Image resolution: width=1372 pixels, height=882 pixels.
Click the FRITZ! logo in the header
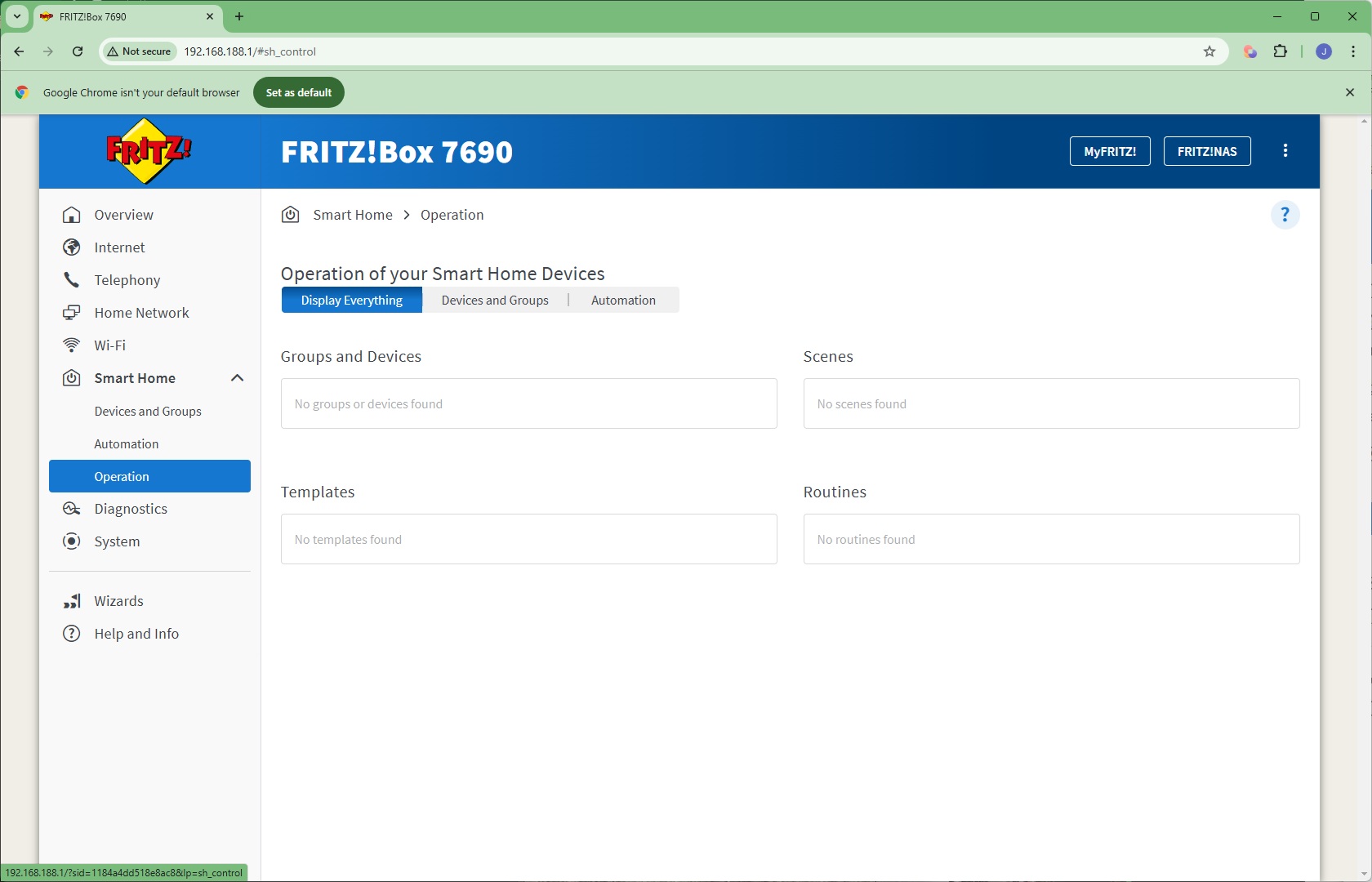[149, 151]
